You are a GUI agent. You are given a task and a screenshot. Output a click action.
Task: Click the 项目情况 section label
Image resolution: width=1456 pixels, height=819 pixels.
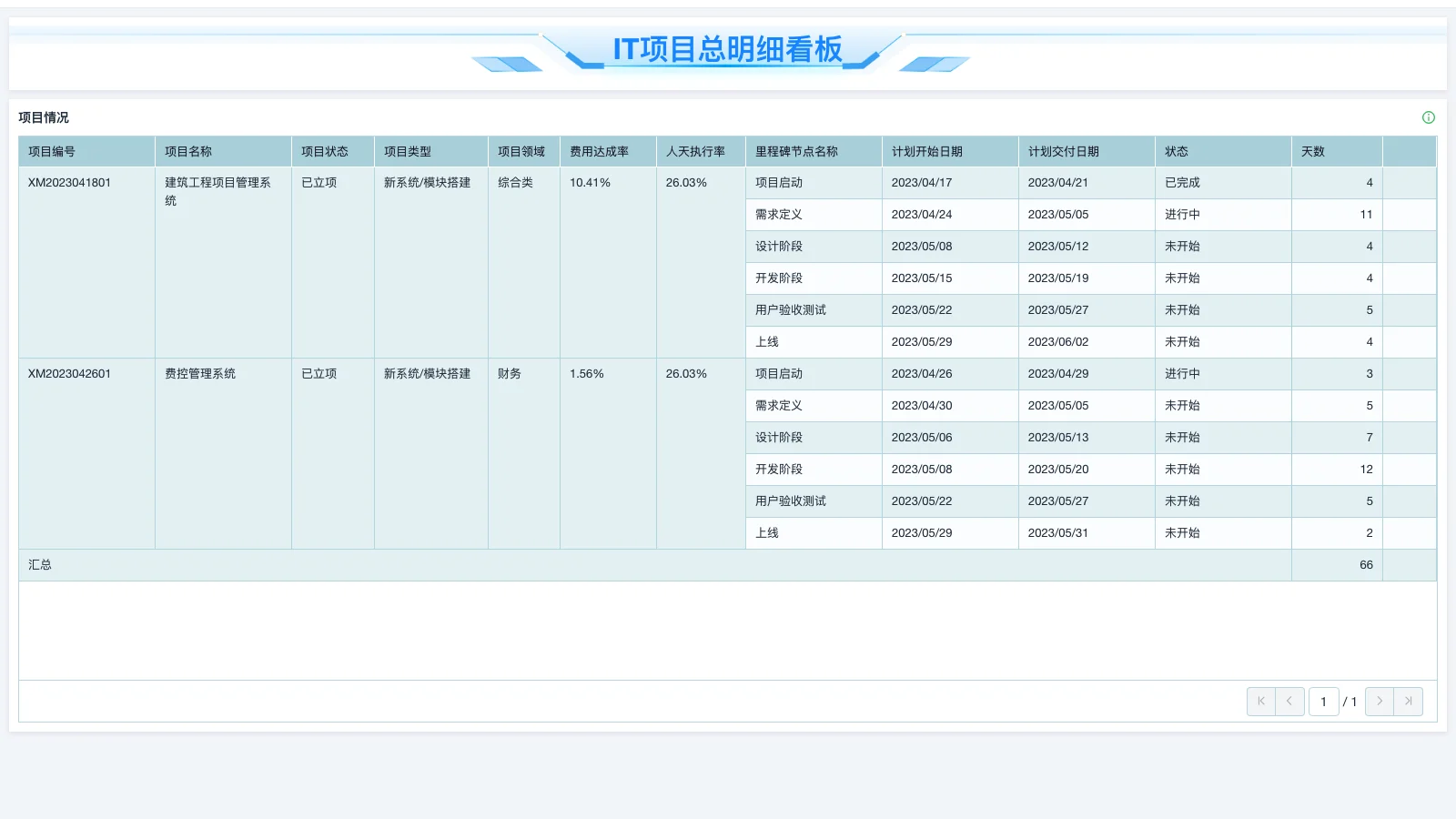point(44,117)
